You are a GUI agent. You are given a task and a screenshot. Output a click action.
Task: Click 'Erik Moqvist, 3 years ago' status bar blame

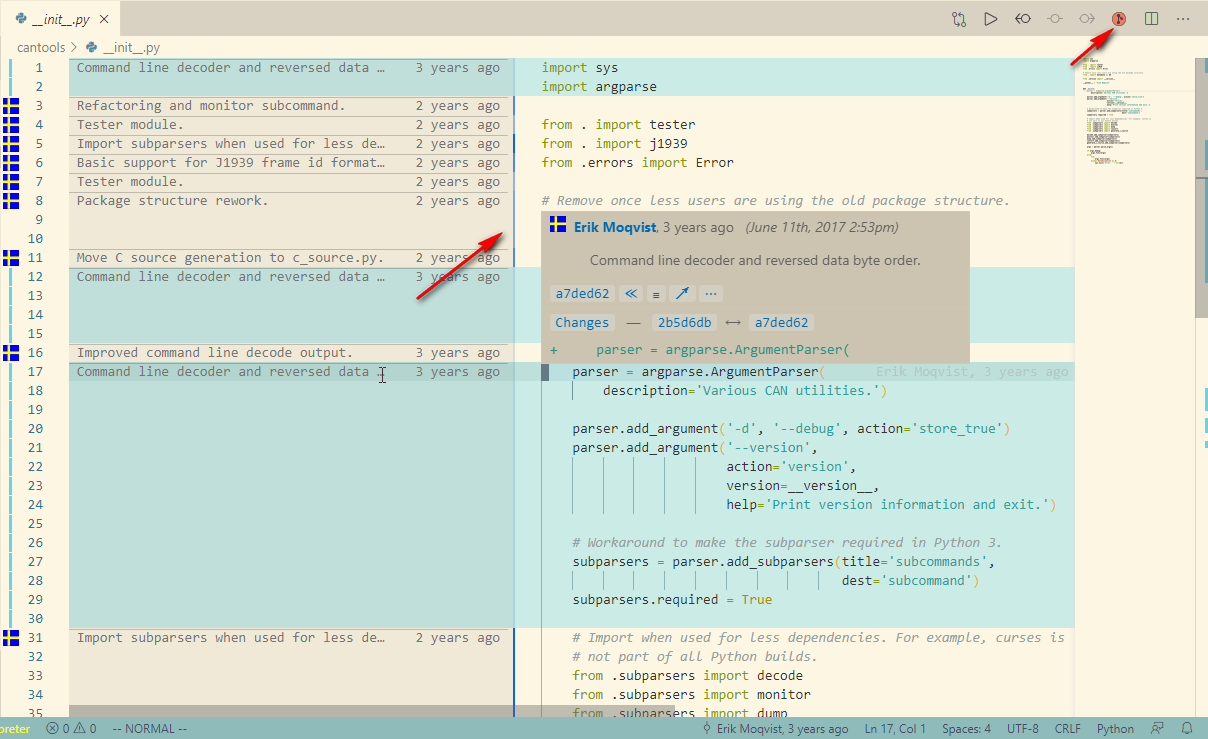point(776,728)
